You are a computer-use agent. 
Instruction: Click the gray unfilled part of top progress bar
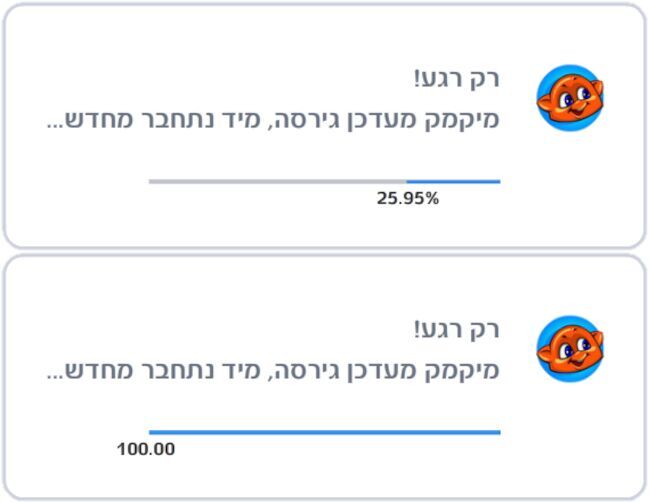pos(278,181)
